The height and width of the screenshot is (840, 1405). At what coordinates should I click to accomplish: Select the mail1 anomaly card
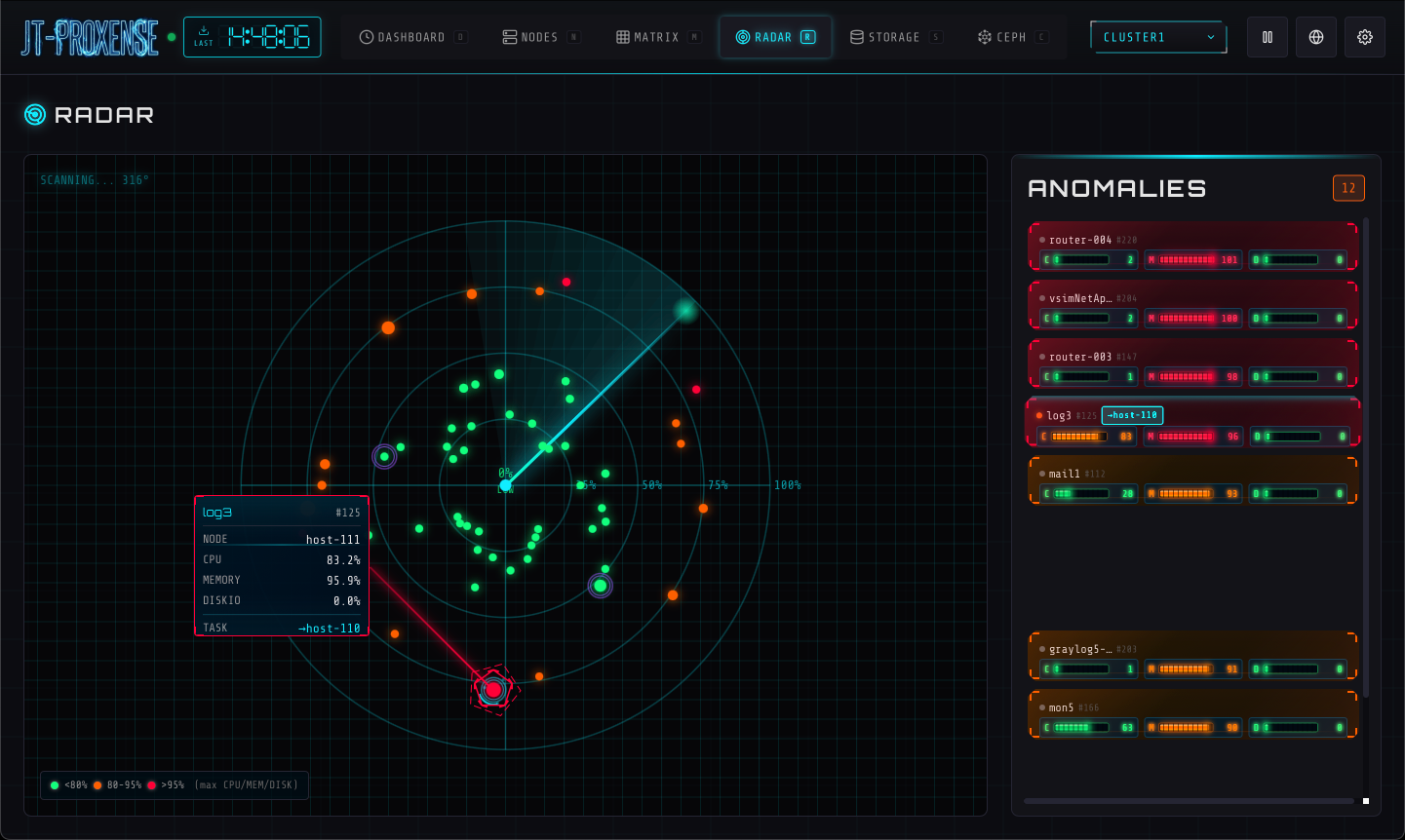(x=1192, y=480)
